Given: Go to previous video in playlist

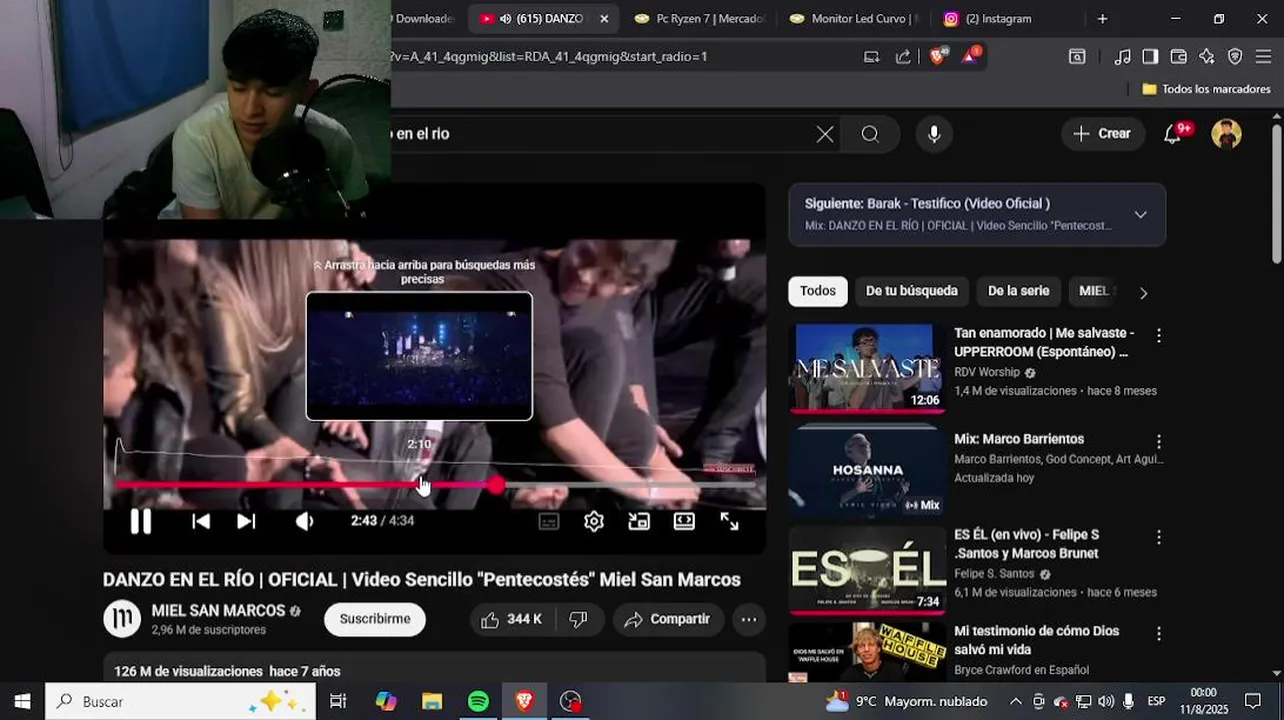Looking at the screenshot, I should [201, 521].
